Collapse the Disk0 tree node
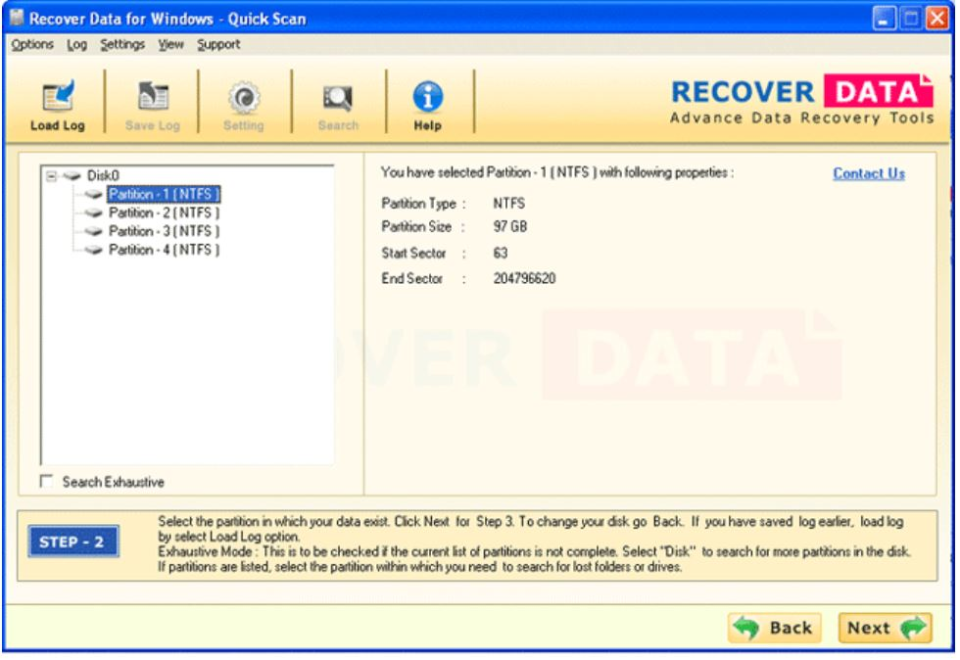960x660 pixels. click(51, 176)
